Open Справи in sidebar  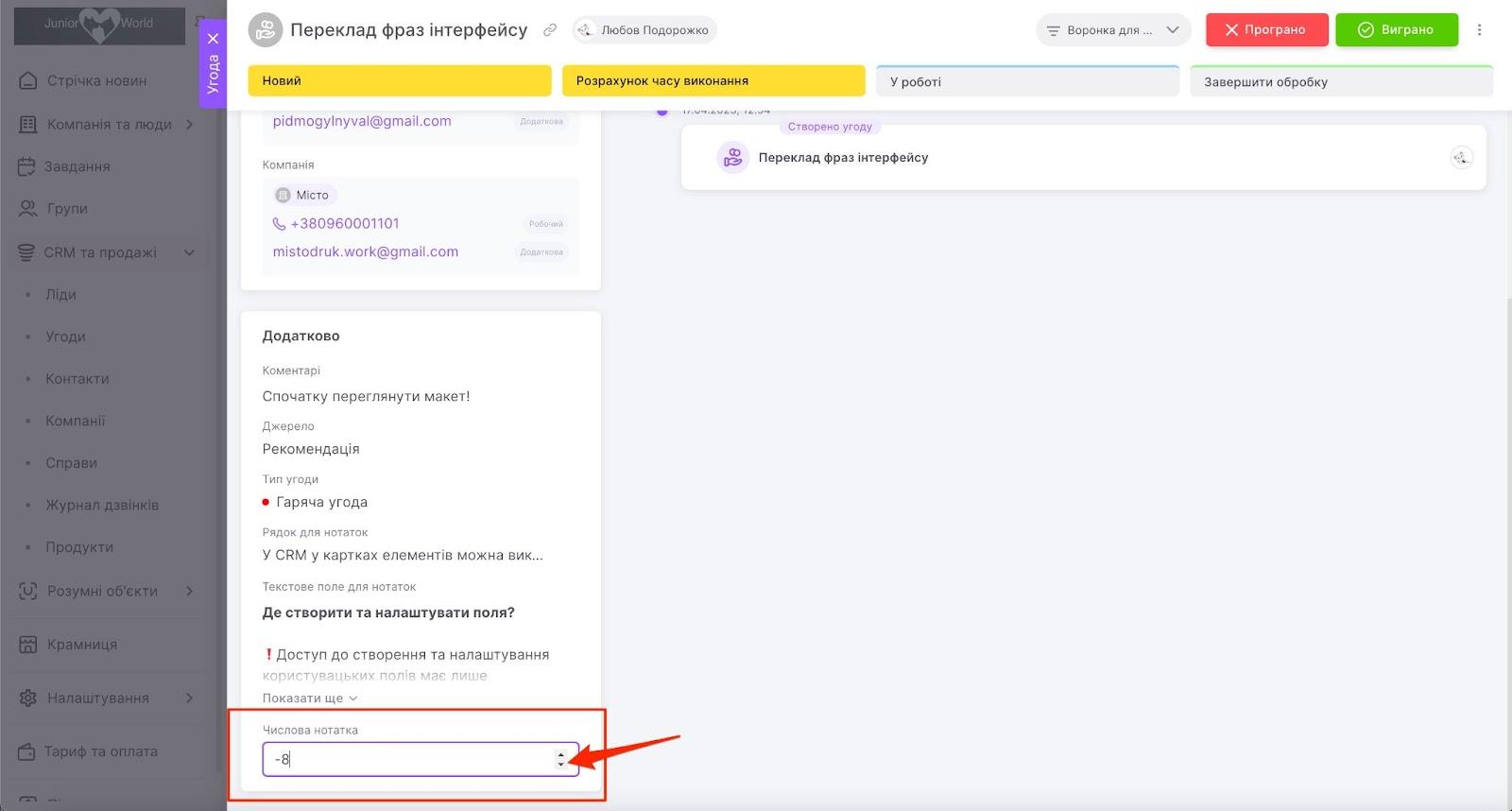click(x=72, y=463)
